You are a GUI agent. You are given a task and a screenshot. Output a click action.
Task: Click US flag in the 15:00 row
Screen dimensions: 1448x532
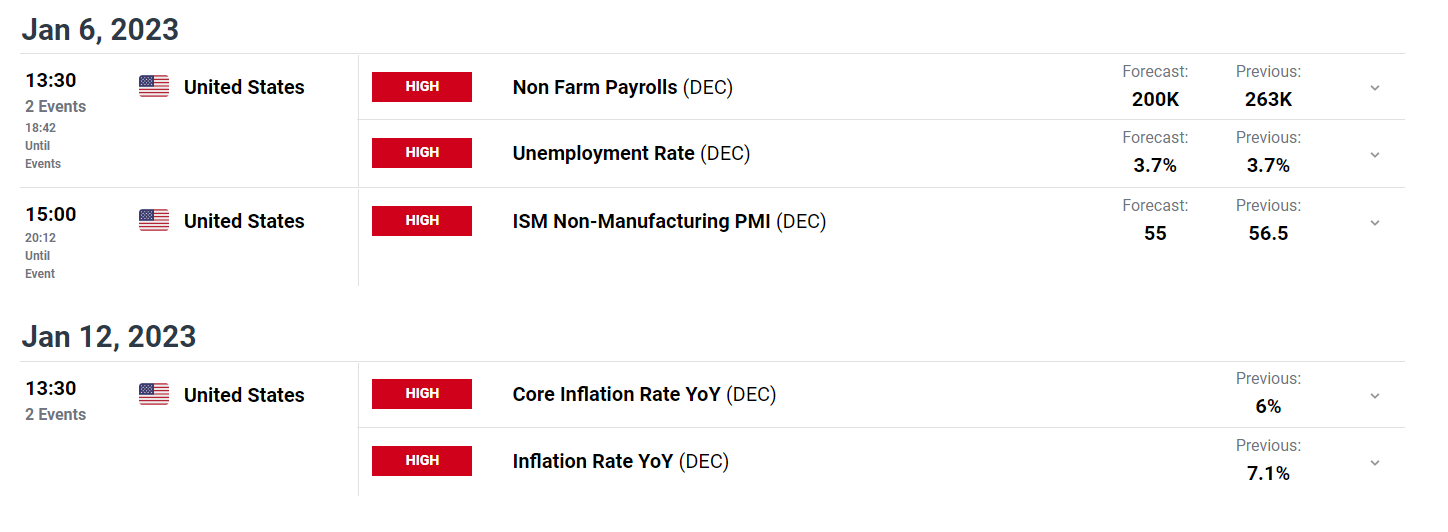[154, 221]
